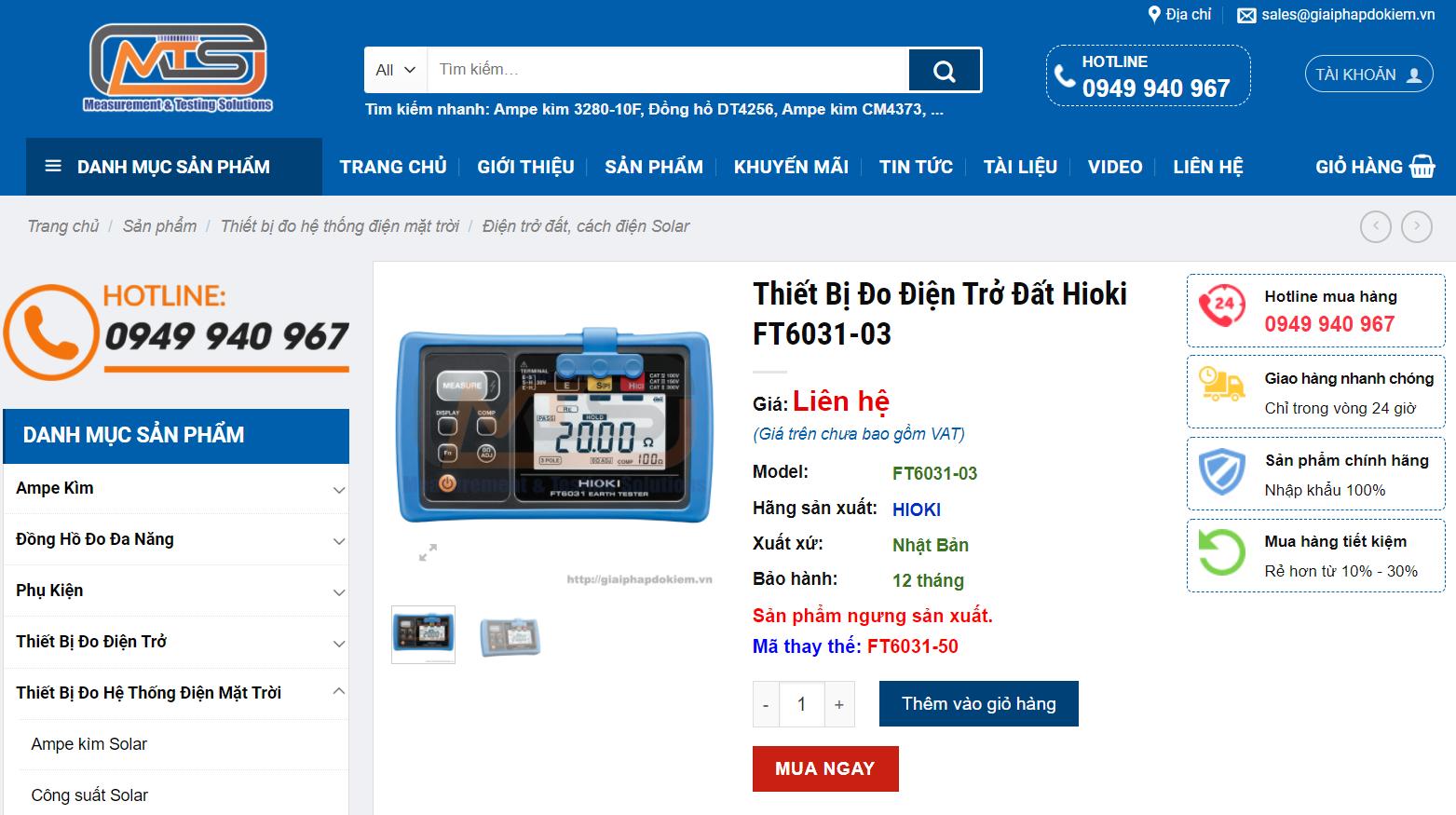The image size is (1456, 815).
Task: Expand Đồng Hồ Đo Đa Năng category
Action: 339,541
